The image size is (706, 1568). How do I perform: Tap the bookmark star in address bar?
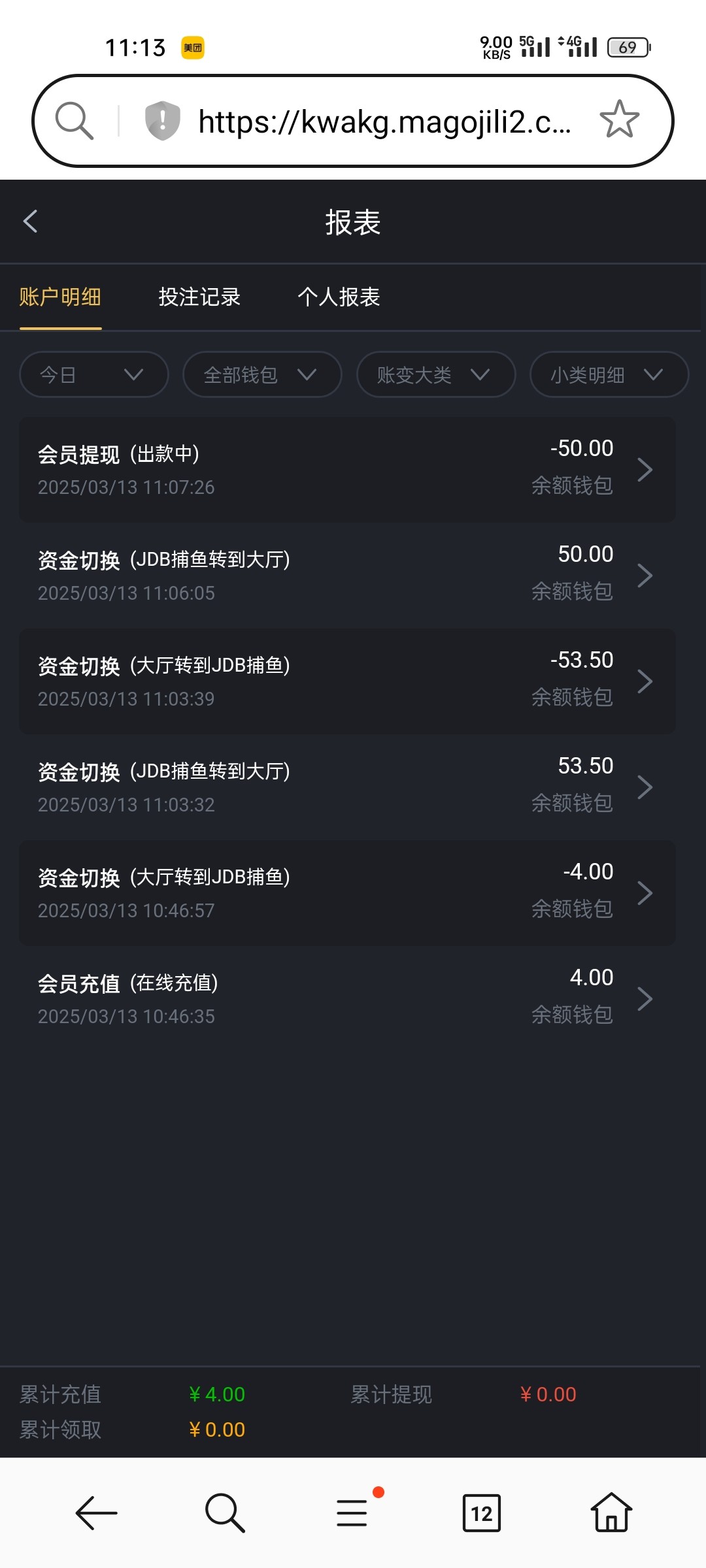coord(619,120)
